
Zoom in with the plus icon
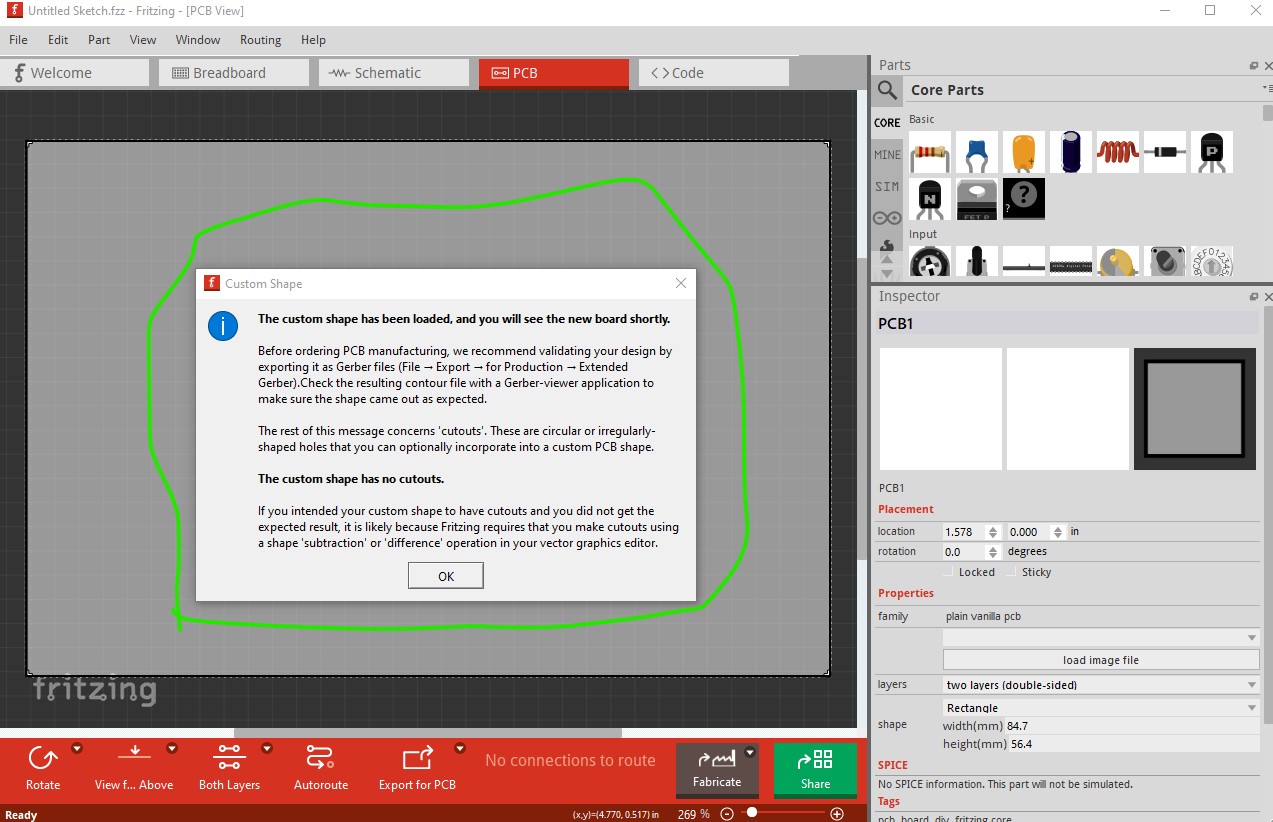[837, 814]
